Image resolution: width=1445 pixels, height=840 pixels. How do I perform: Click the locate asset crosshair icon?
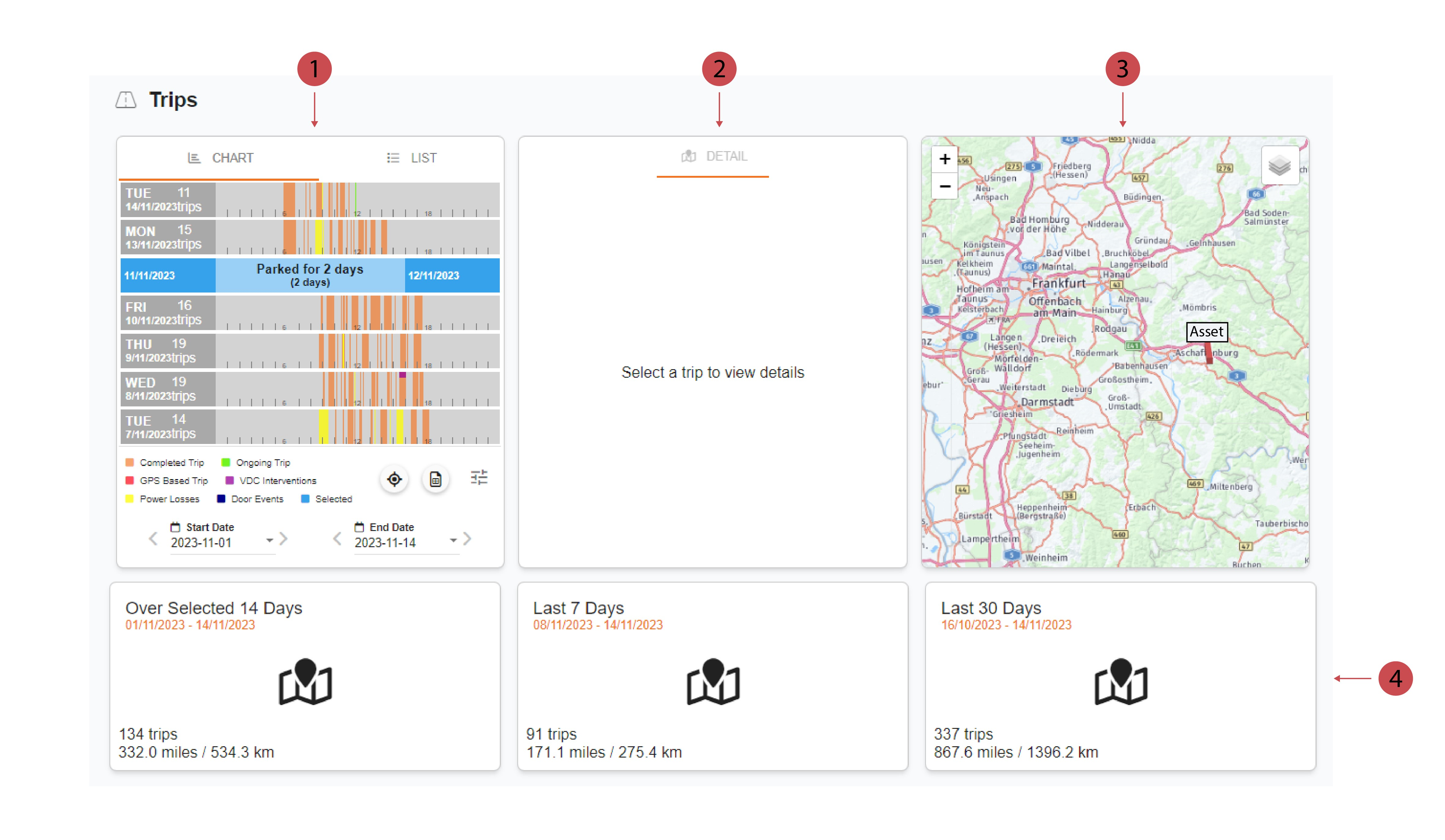pos(394,479)
